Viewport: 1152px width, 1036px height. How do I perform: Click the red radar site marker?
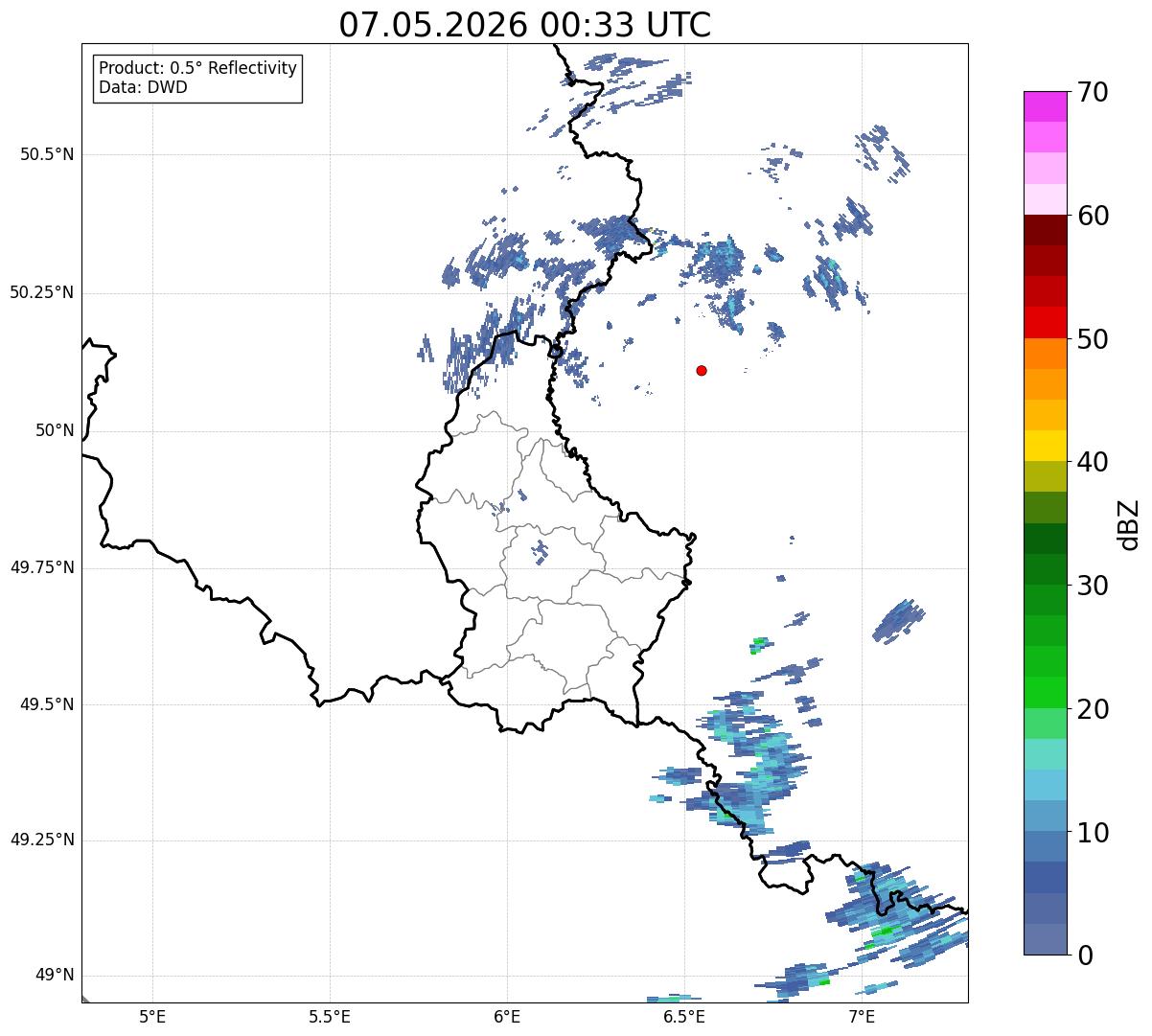tap(702, 370)
